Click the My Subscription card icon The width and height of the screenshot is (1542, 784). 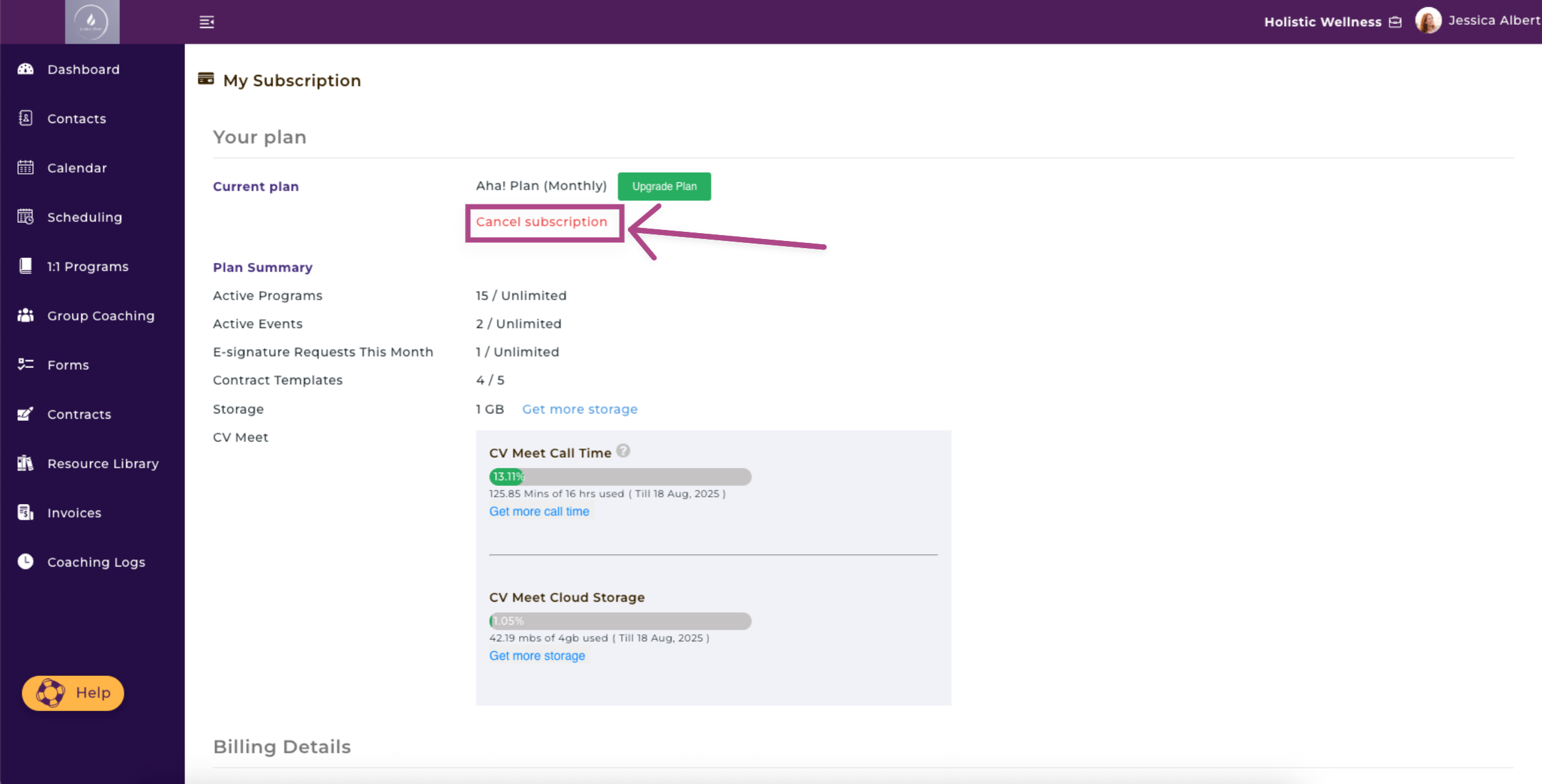click(206, 79)
